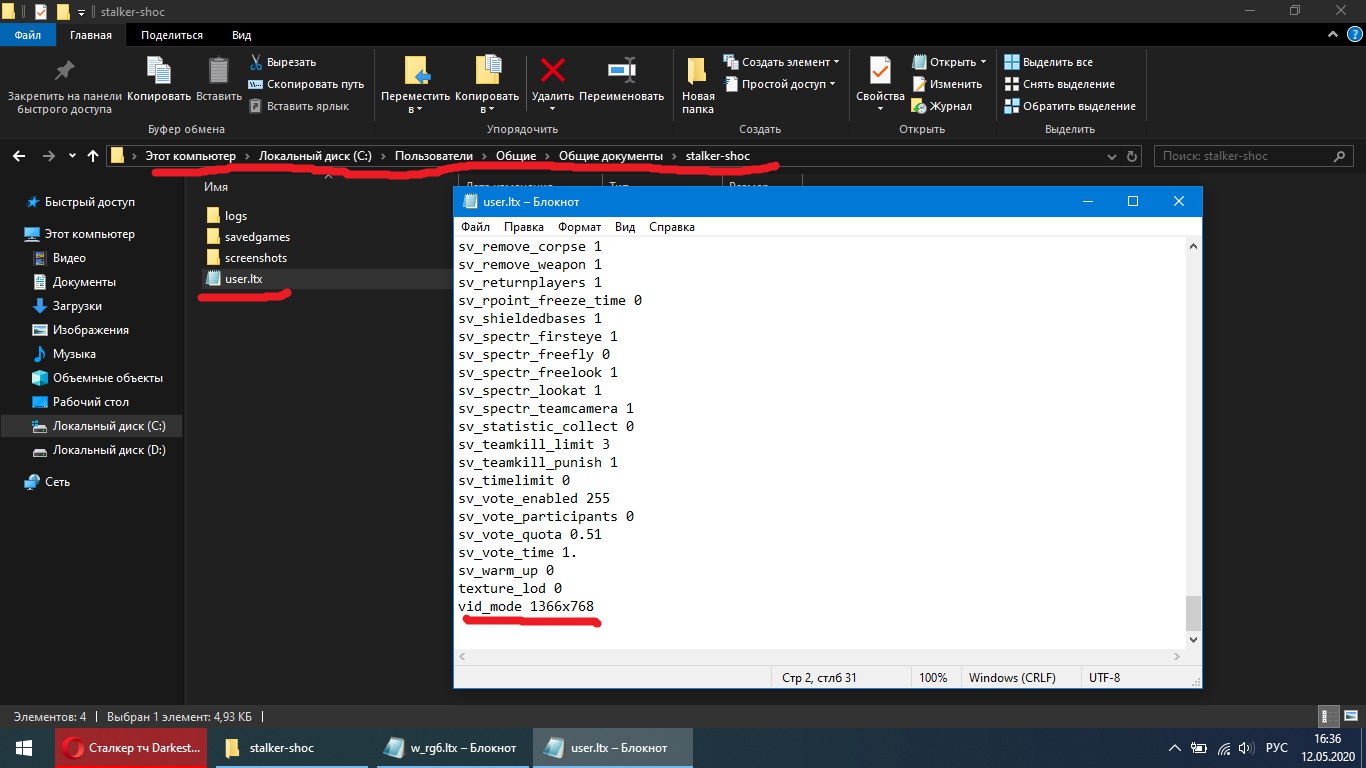Click the Paste (Вставить) ribbon icon

[x=218, y=72]
